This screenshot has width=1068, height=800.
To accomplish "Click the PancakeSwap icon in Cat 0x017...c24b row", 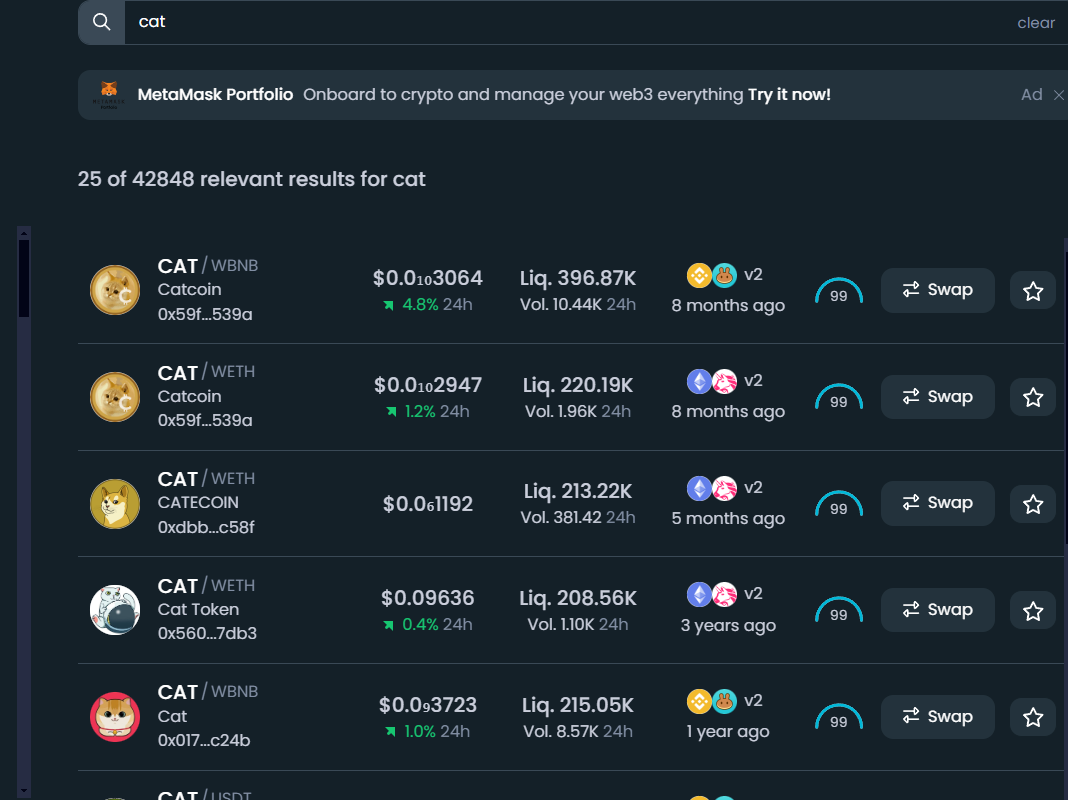I will pyautogui.click(x=725, y=701).
